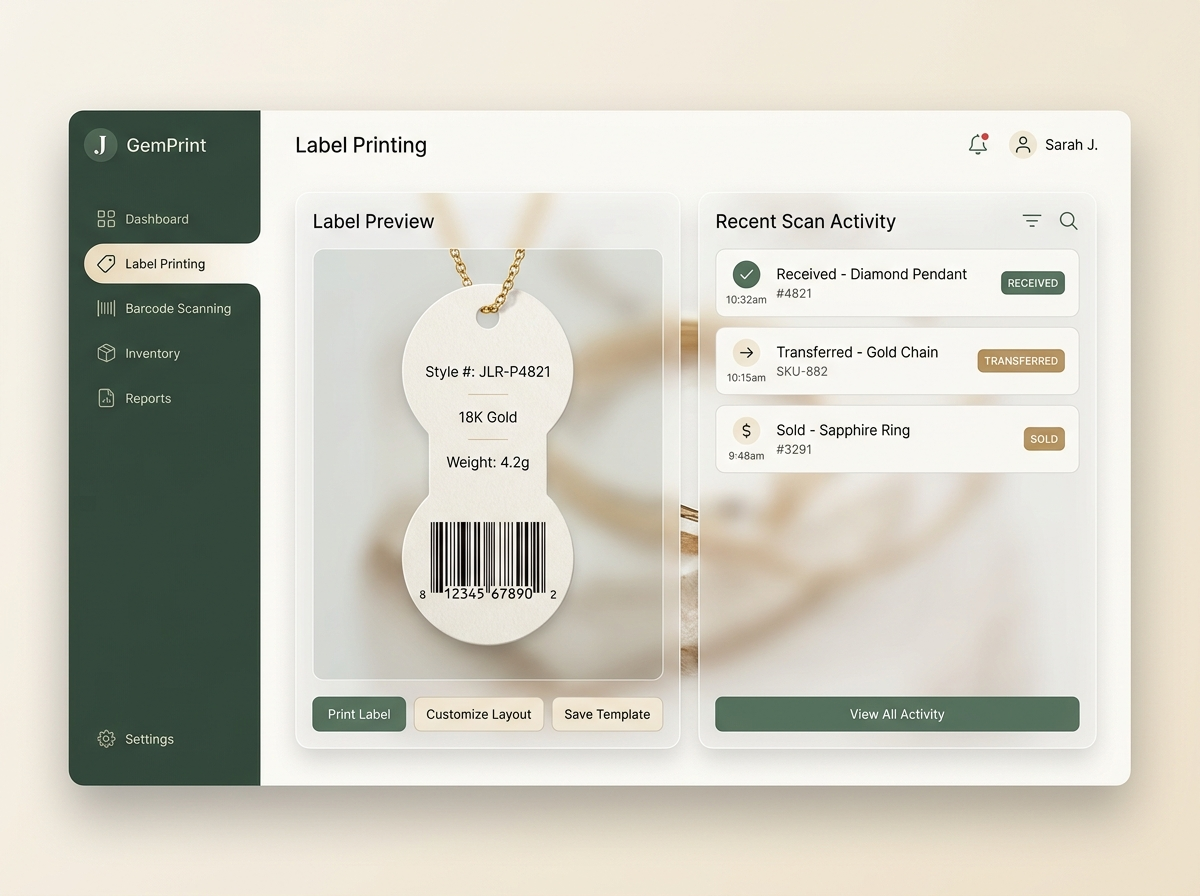Click View All Activity button

897,714
